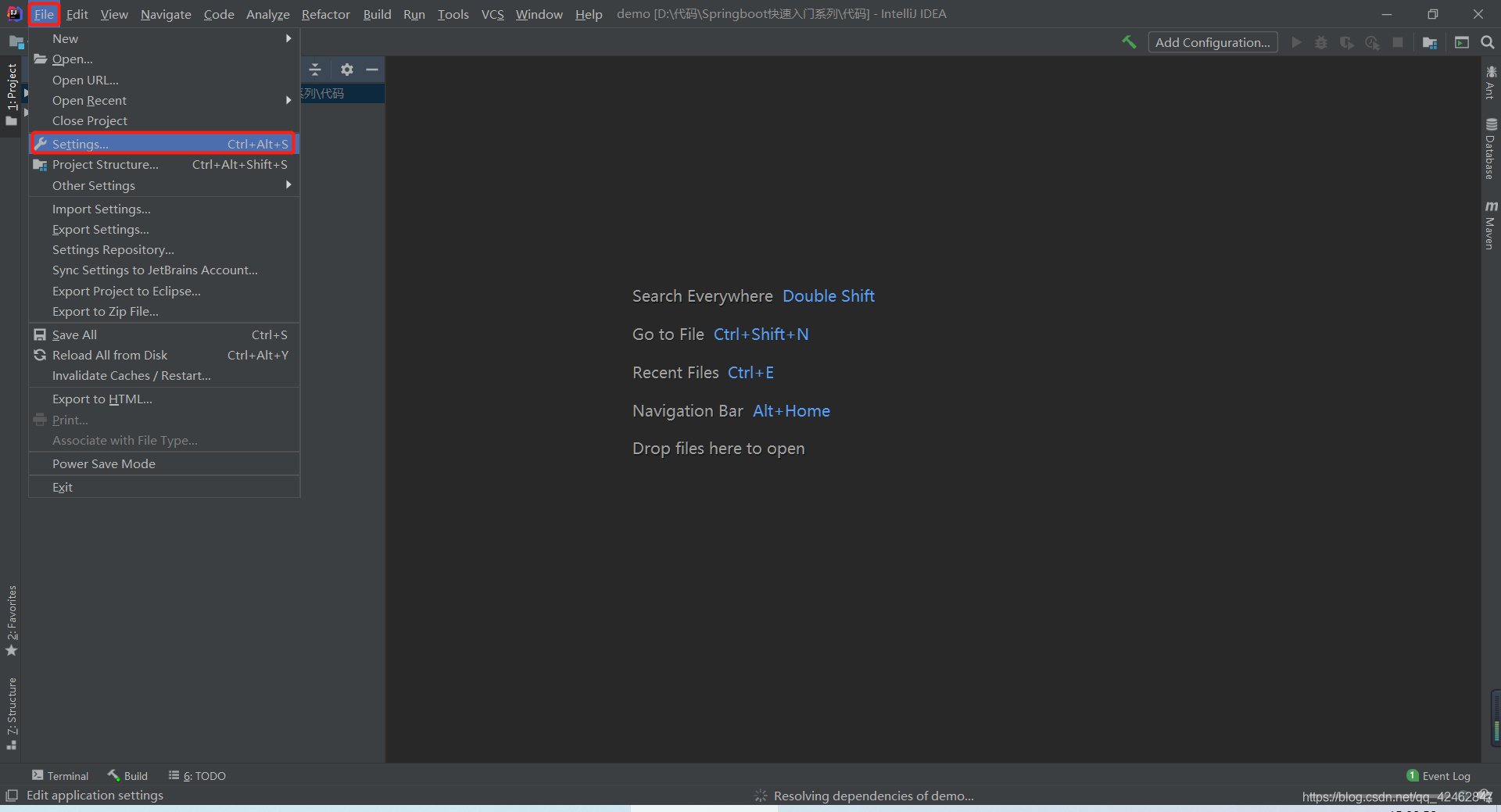The width and height of the screenshot is (1501, 812).
Task: Toggle tool window bars icon in status bar
Action: click(11, 796)
